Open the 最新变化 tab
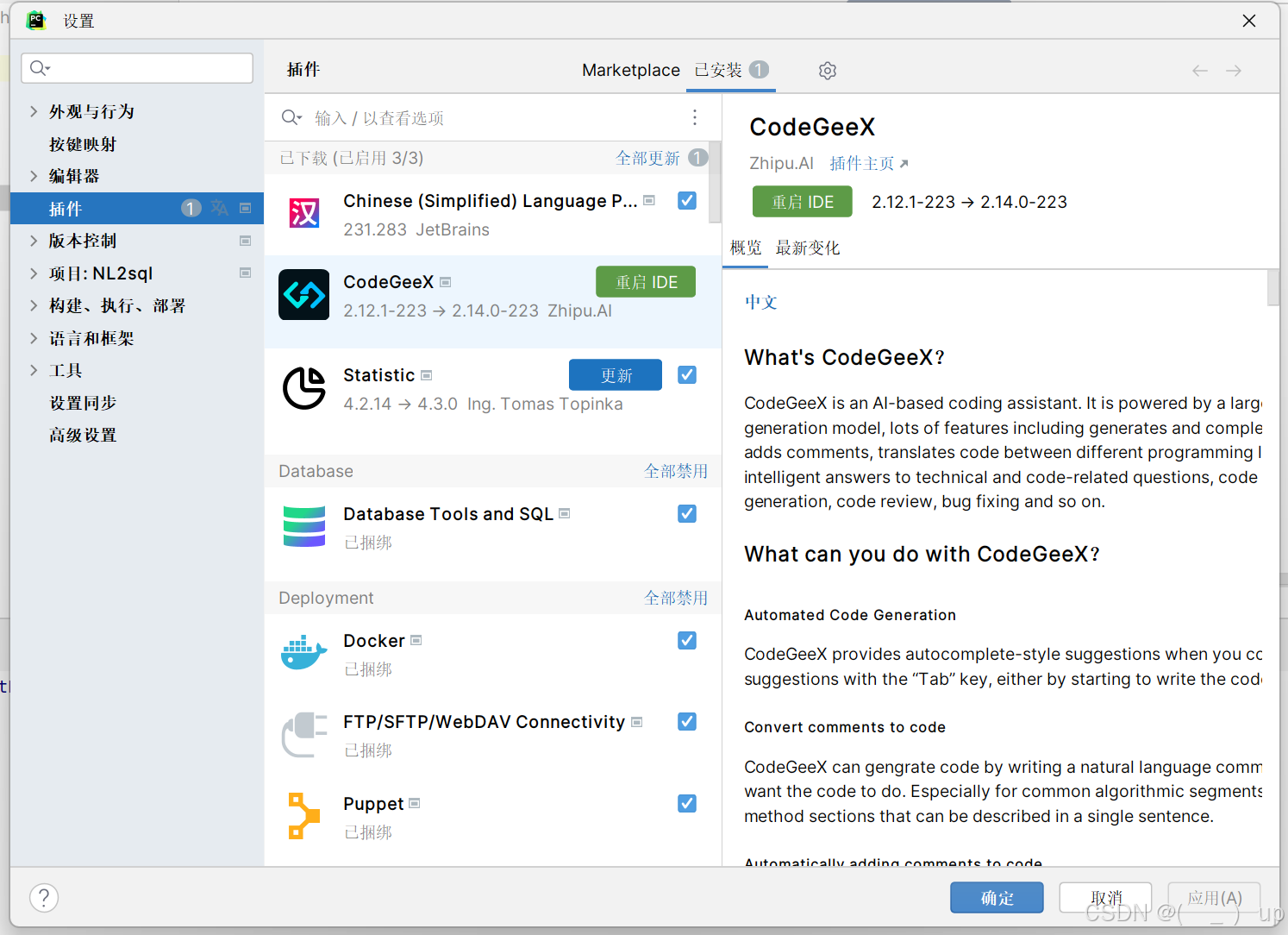1288x935 pixels. click(x=808, y=248)
